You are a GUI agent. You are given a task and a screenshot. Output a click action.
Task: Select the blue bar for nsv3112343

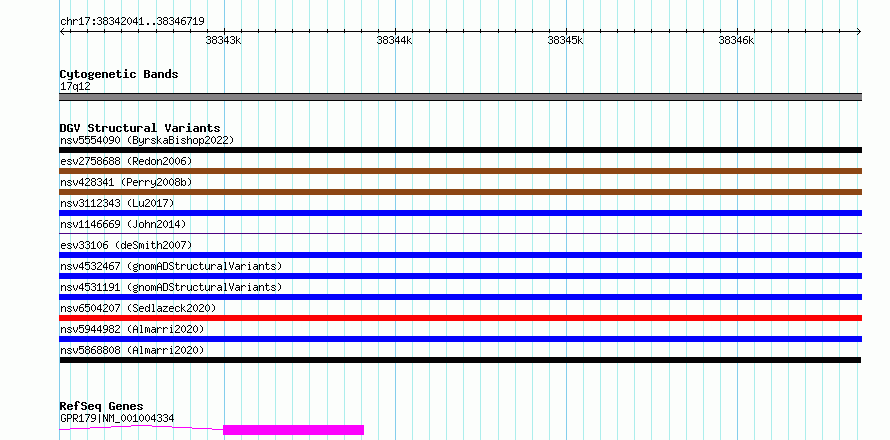460,213
